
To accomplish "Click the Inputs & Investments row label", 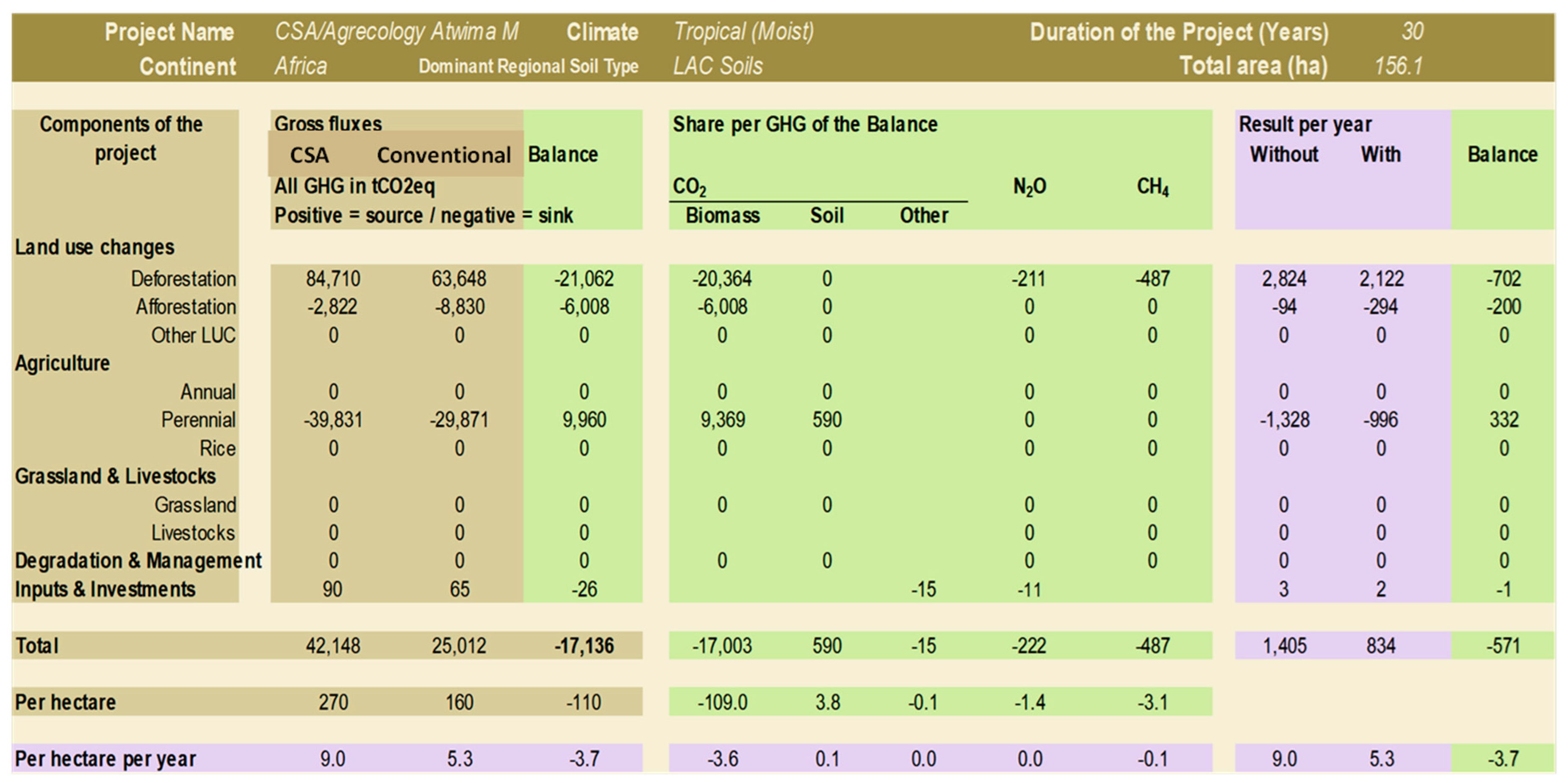I will (105, 589).
